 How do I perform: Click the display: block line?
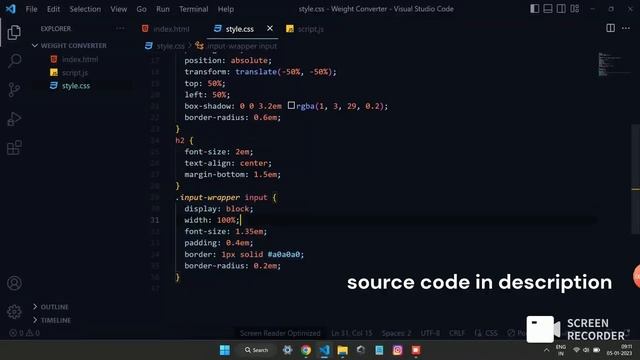point(218,209)
